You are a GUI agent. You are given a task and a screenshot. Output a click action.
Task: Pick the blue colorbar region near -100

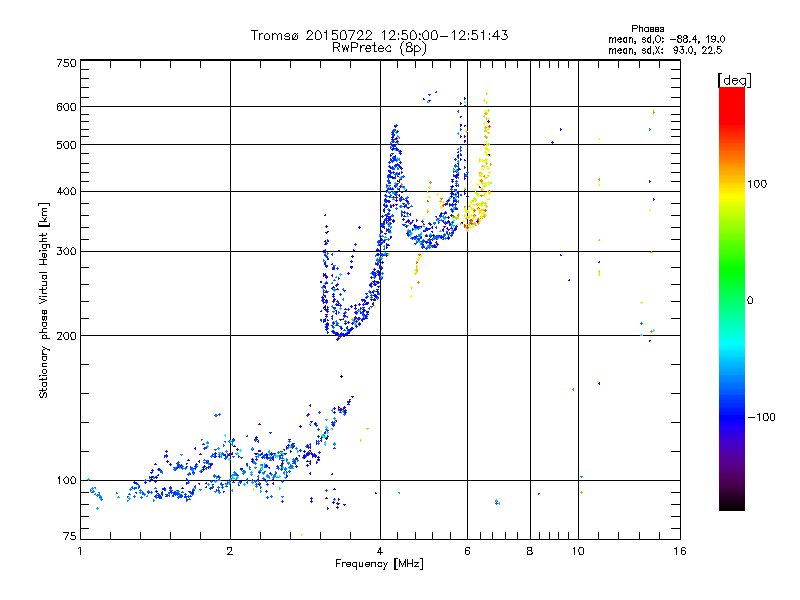[x=731, y=416]
